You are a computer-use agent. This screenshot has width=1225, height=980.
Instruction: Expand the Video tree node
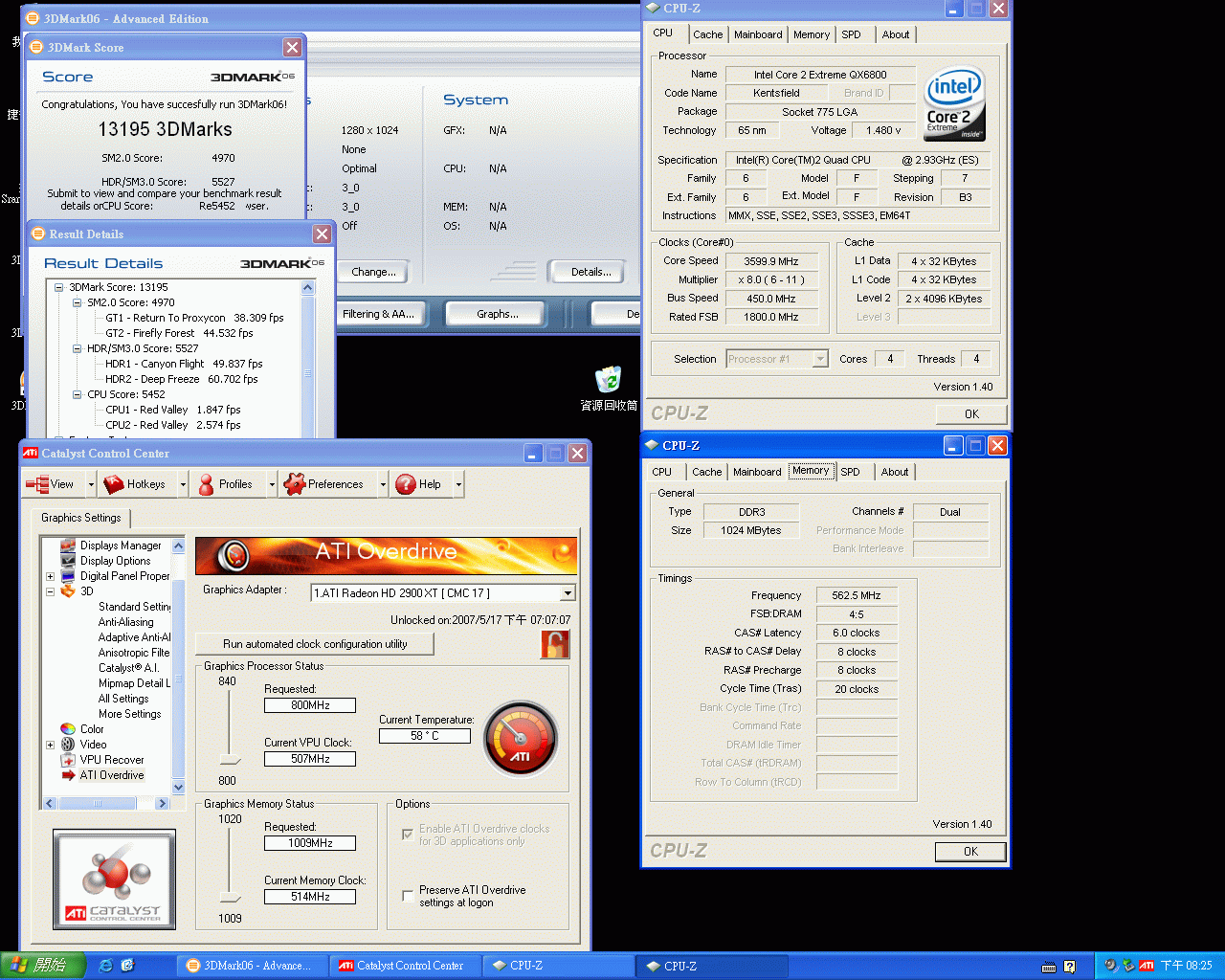[x=50, y=745]
